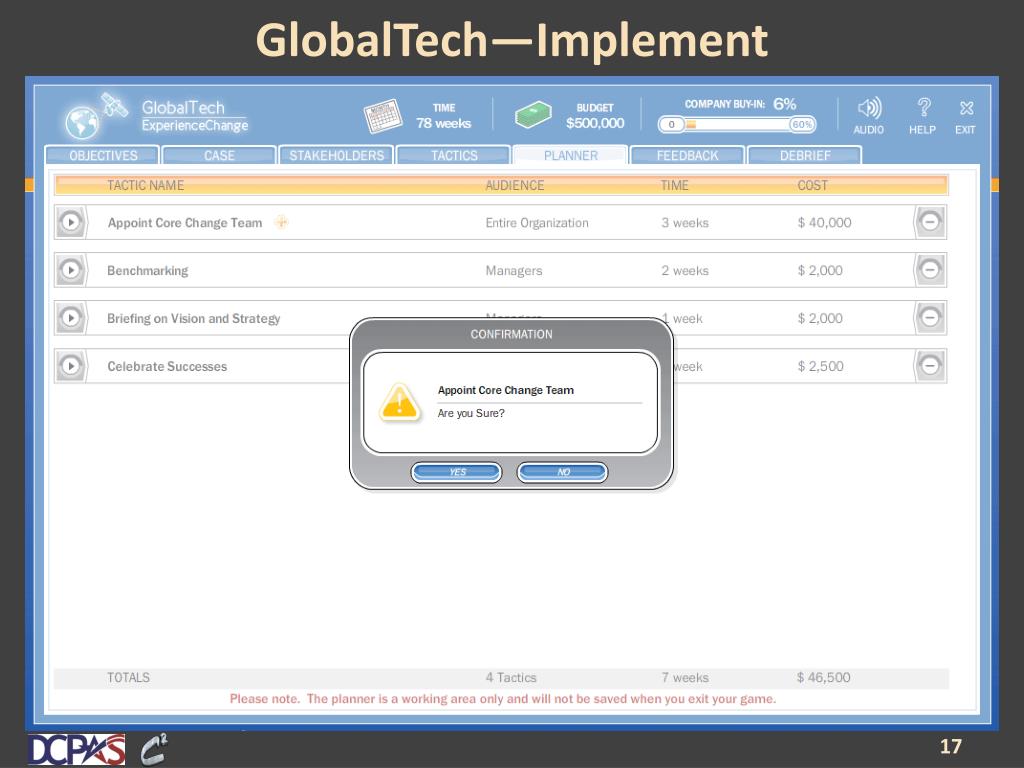Image resolution: width=1024 pixels, height=768 pixels.
Task: Exit the simulation using the X icon
Action: (967, 108)
